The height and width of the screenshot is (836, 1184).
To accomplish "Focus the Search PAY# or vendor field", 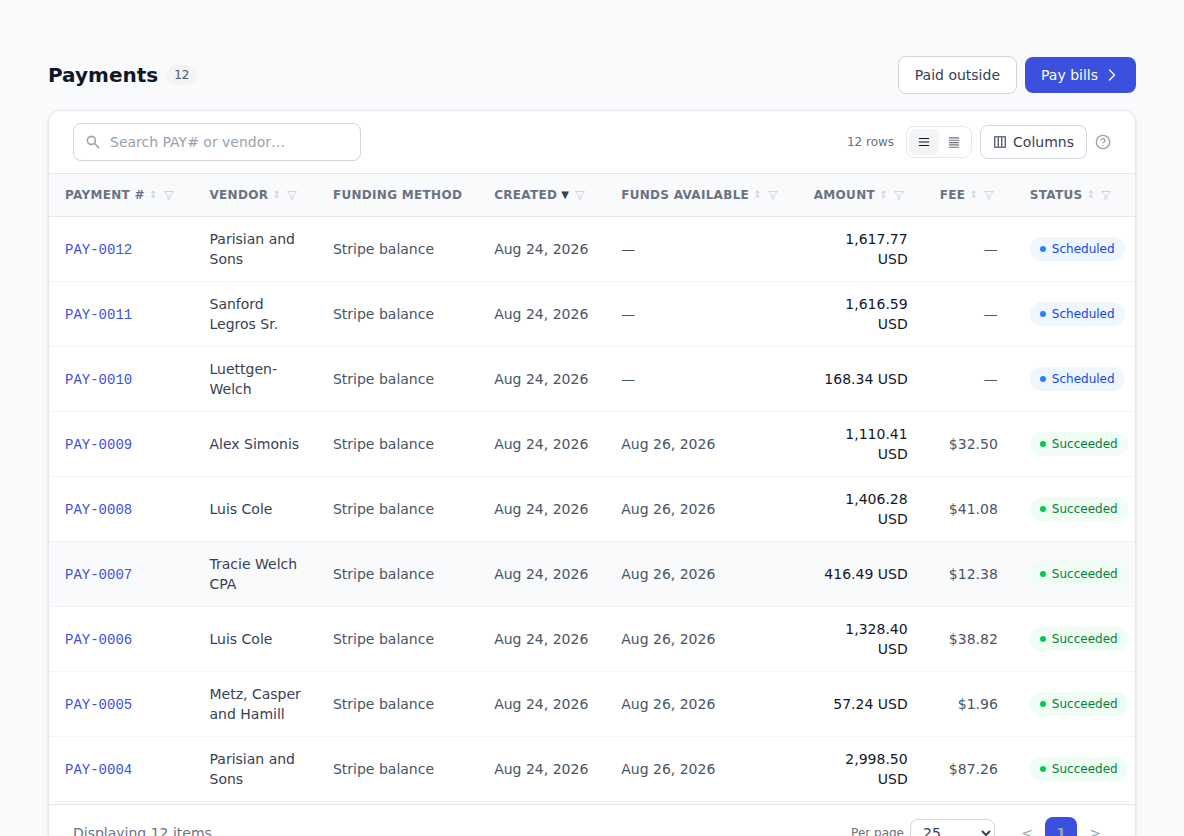I will 217,142.
